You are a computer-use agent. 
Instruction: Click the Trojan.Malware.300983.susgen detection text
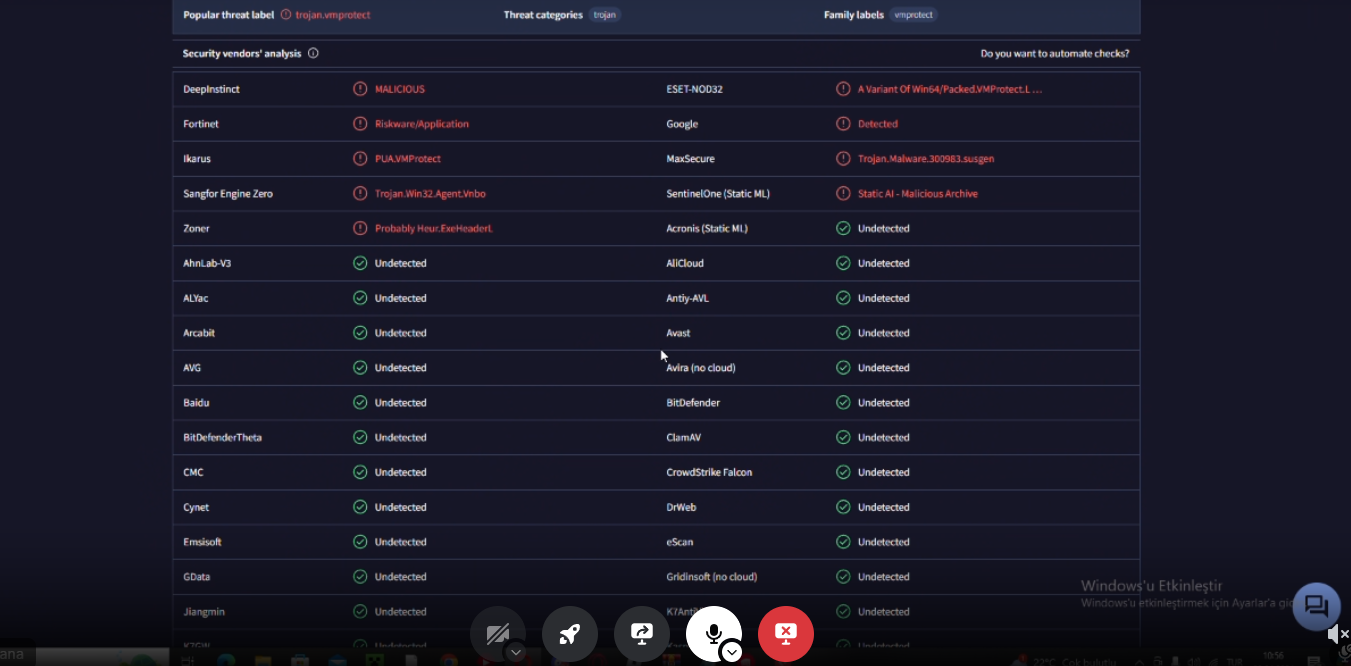click(926, 159)
